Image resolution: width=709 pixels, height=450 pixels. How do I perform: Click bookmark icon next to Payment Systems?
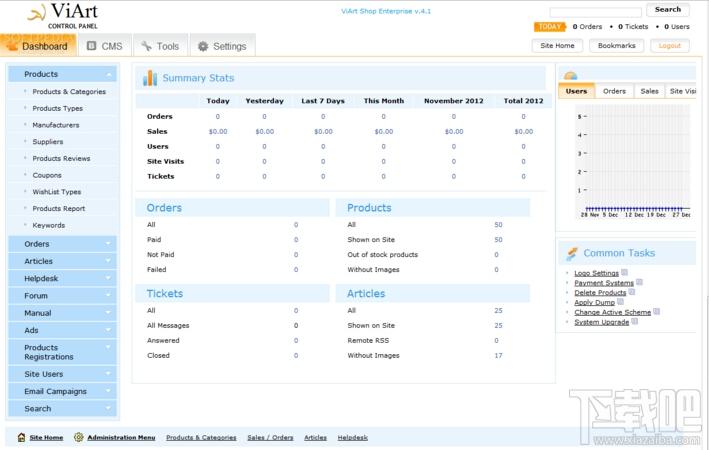(x=639, y=282)
